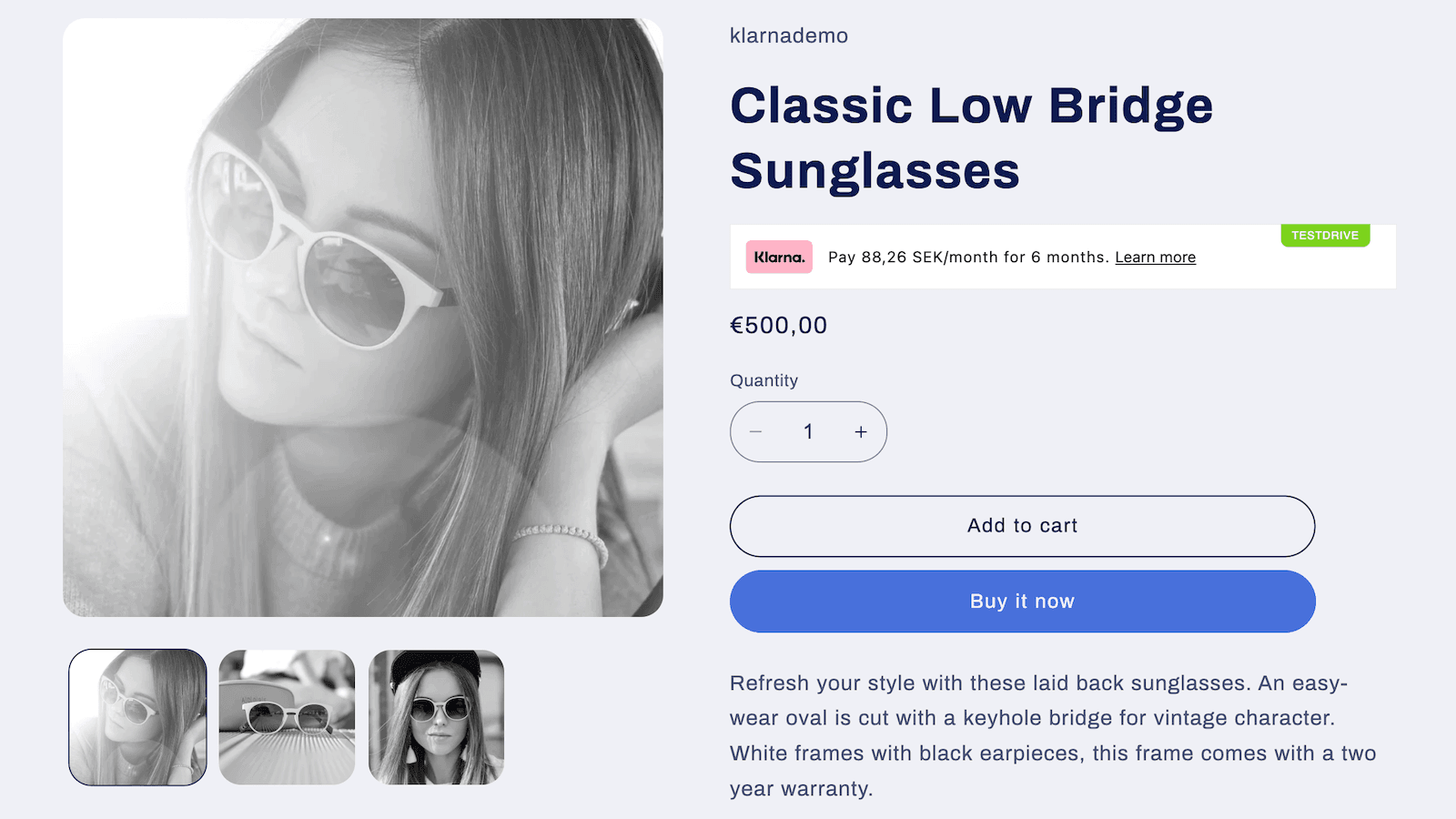Click the pink Klarna badge icon

point(778,257)
